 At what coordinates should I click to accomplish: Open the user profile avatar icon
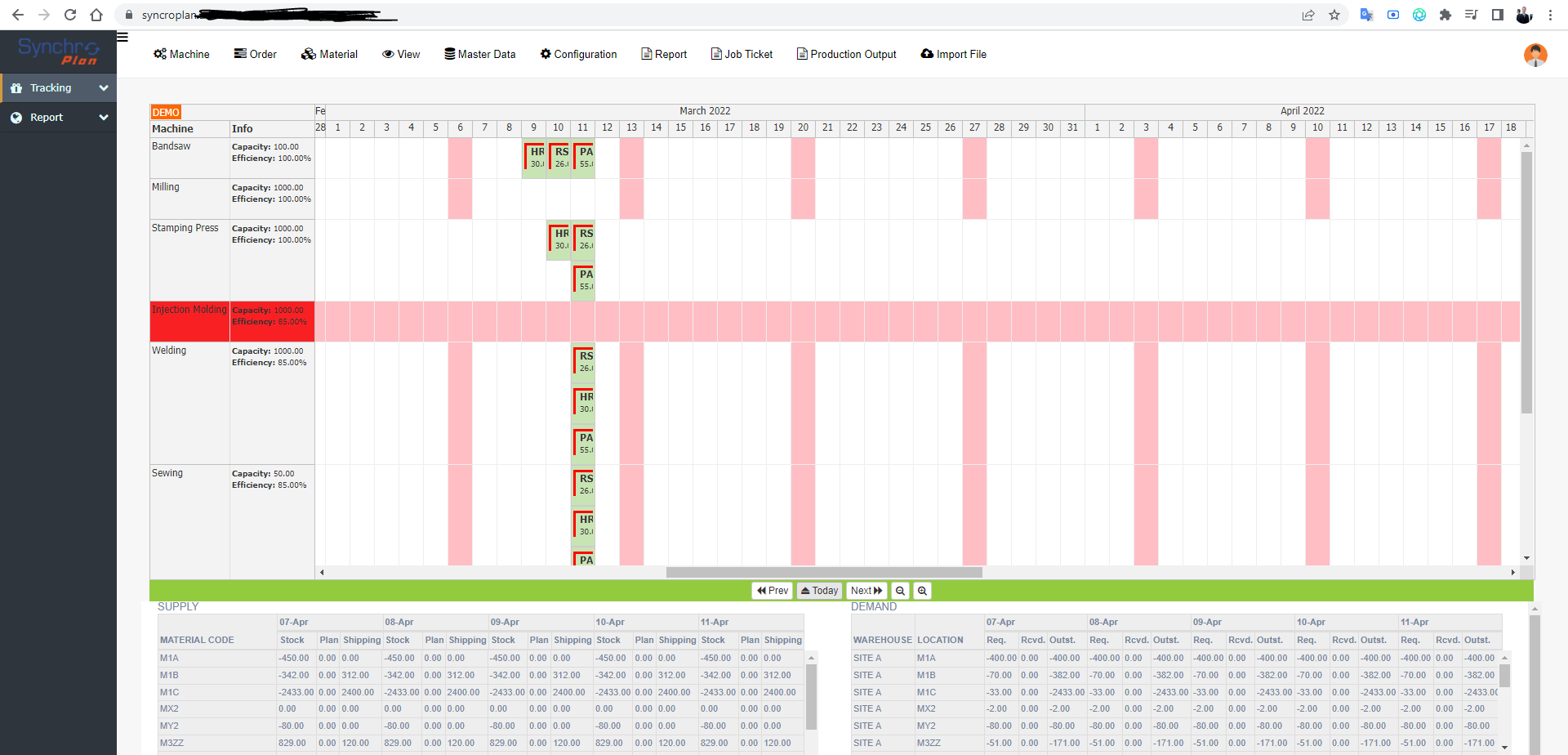(x=1535, y=55)
